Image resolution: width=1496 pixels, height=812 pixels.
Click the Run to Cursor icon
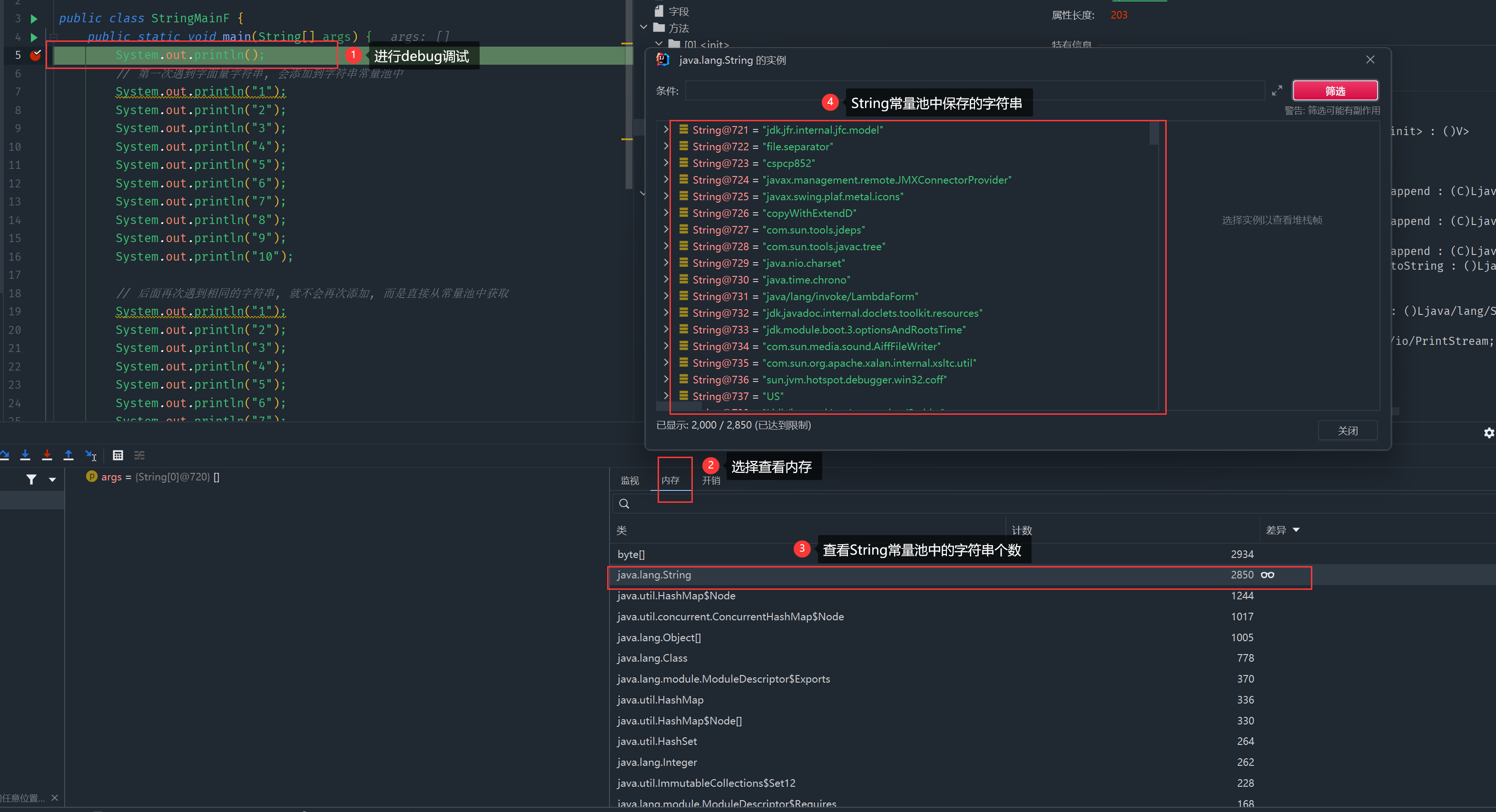pyautogui.click(x=91, y=455)
